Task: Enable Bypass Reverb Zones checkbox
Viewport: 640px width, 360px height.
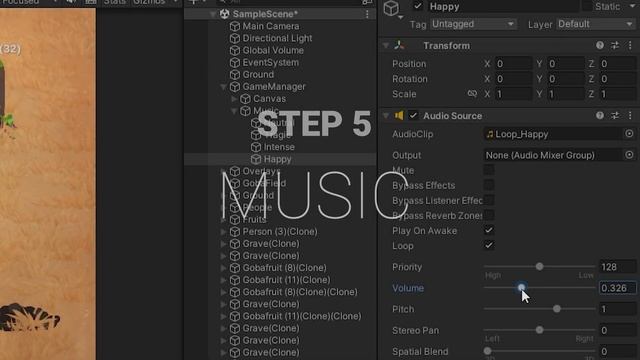Action: coord(489,215)
